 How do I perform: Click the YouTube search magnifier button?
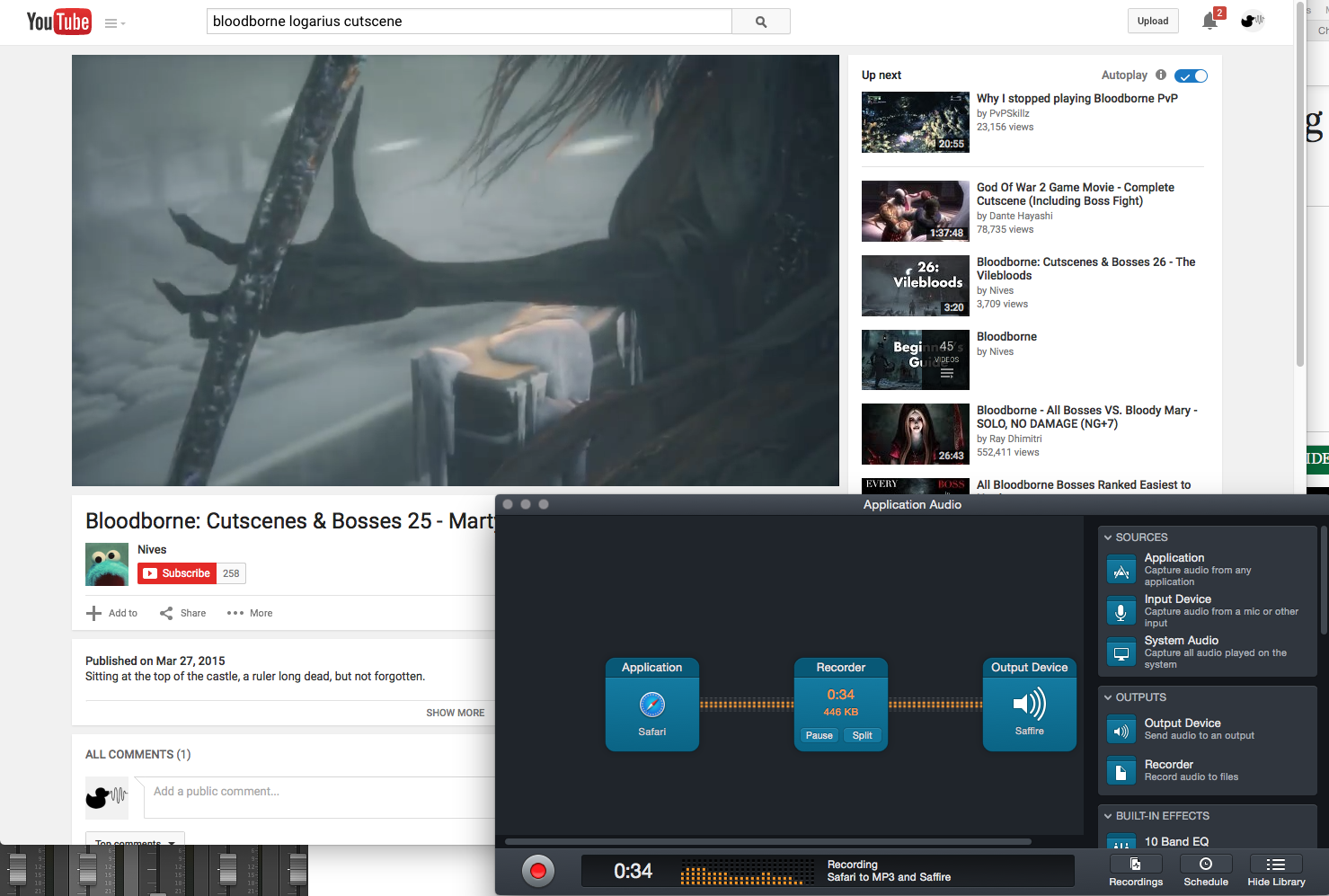coord(761,22)
